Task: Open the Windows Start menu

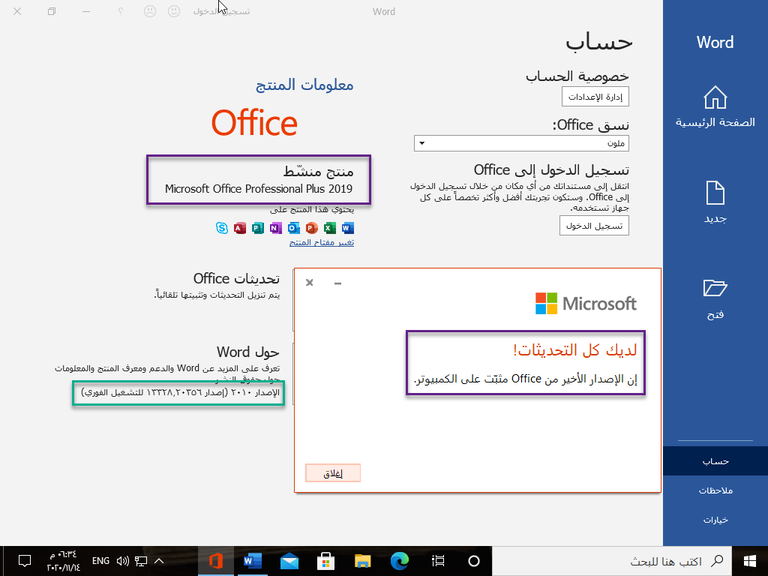Action: point(750,561)
